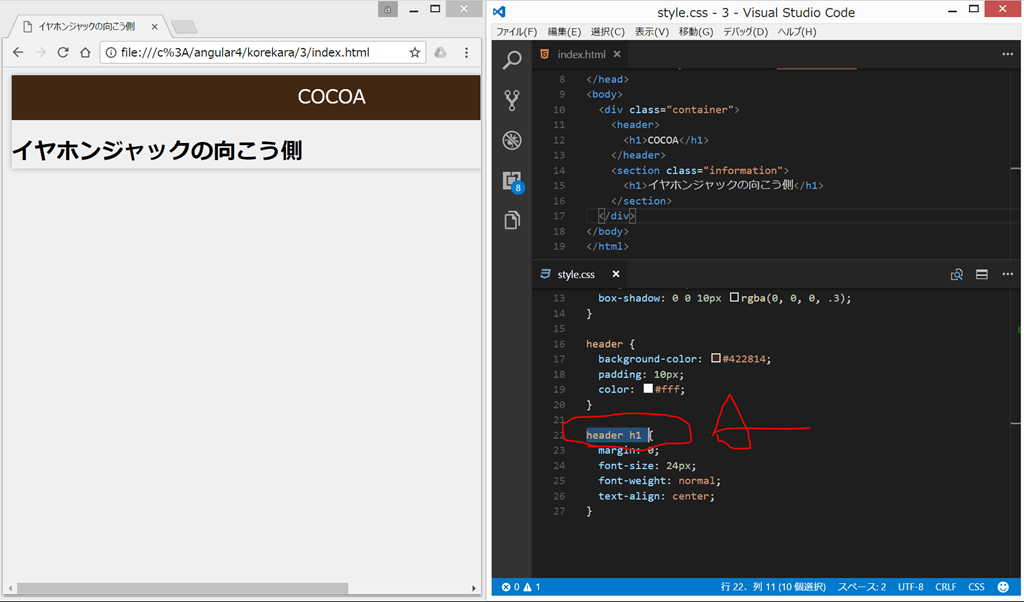The image size is (1024, 602).
Task: Open more actions for style.css editor
Action: click(1008, 274)
